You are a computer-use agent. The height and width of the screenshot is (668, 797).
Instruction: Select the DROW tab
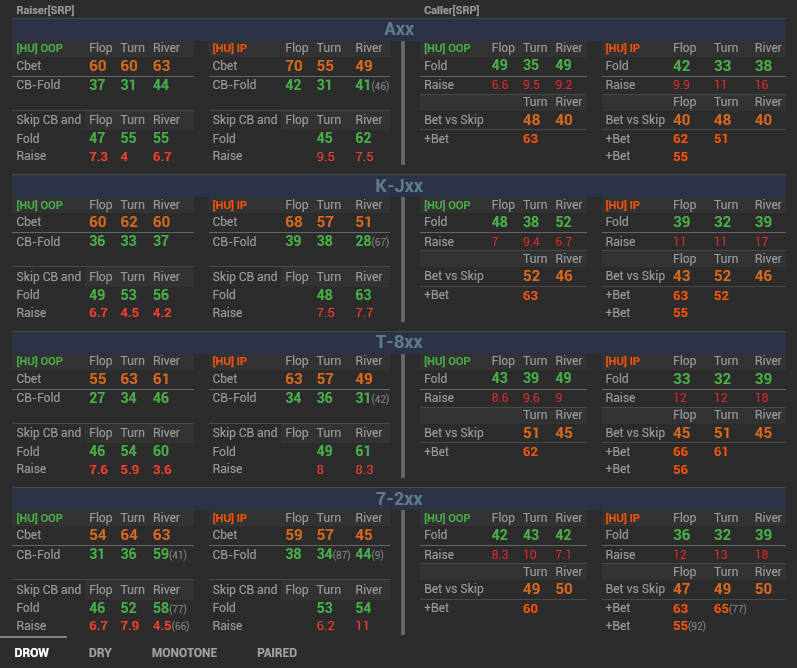[32, 652]
